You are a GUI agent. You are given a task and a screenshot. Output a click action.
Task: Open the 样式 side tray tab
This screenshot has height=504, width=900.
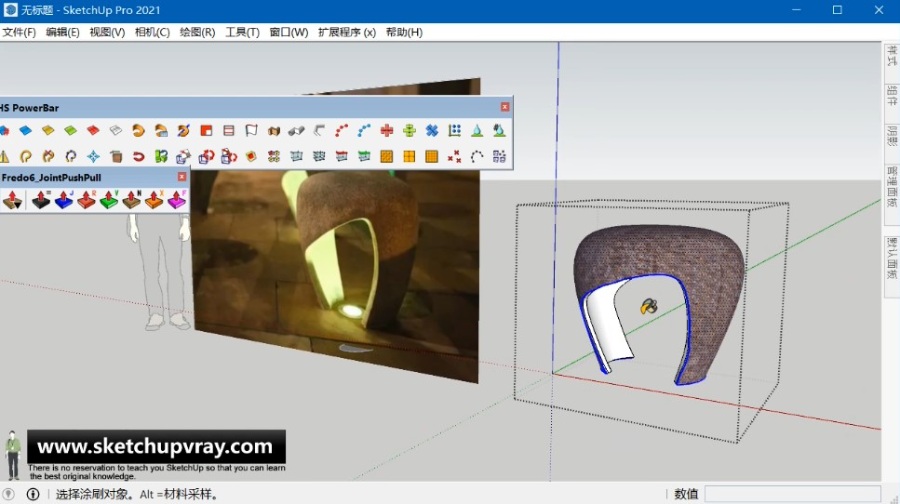pos(891,56)
